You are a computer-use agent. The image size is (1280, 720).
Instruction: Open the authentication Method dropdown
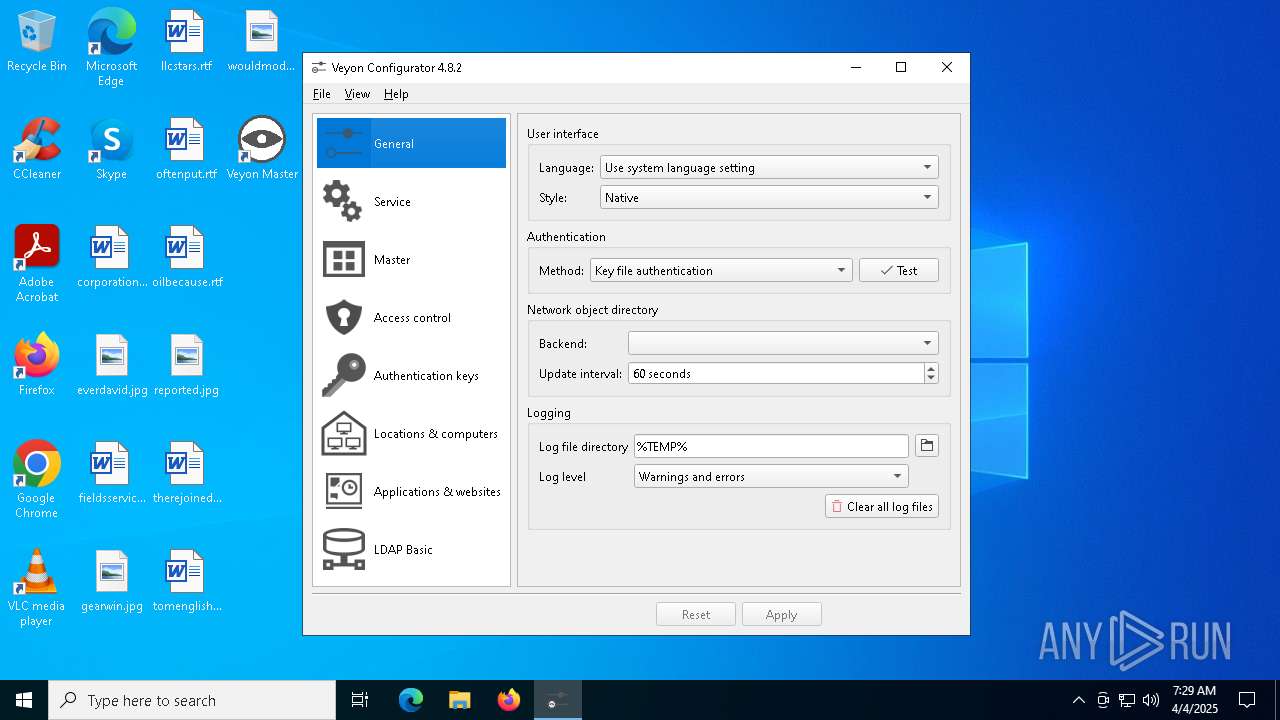[x=721, y=270]
